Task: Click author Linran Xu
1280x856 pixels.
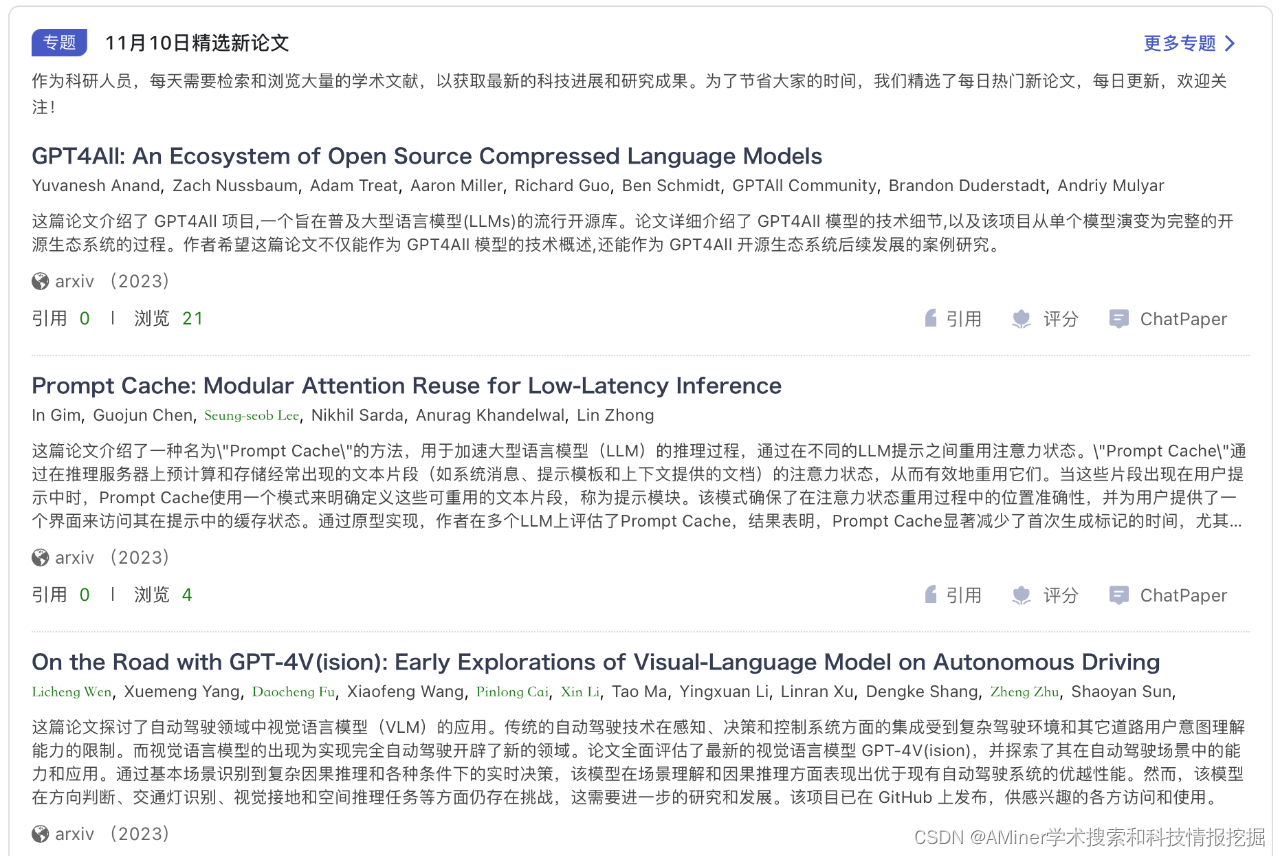Action: tap(818, 691)
